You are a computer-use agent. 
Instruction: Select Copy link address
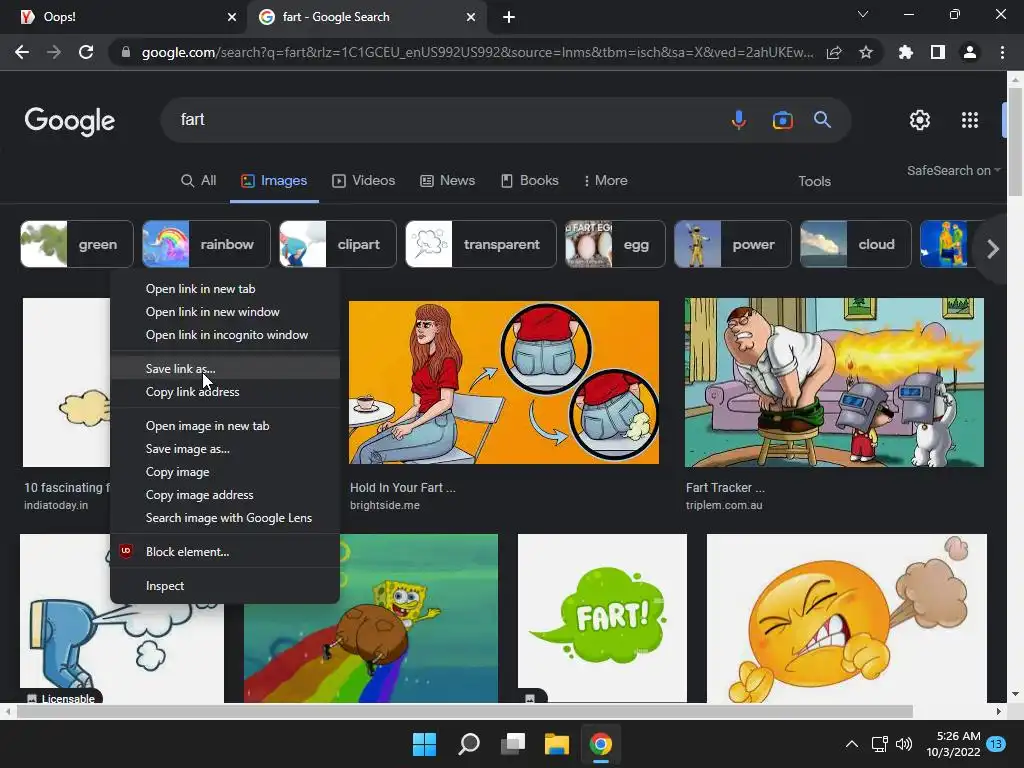225,392
